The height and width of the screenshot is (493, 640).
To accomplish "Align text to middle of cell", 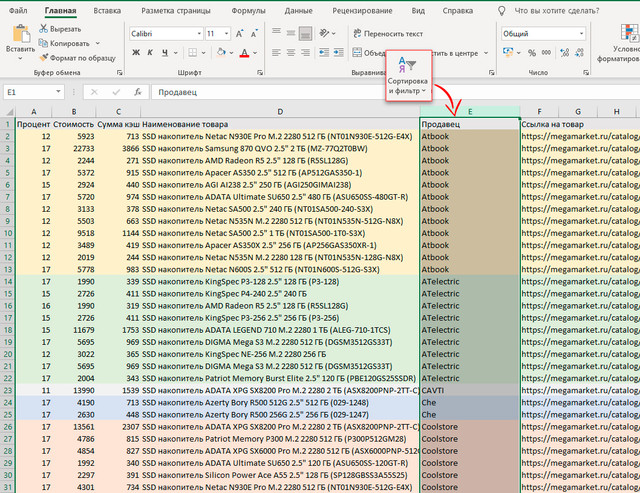I will pos(291,33).
